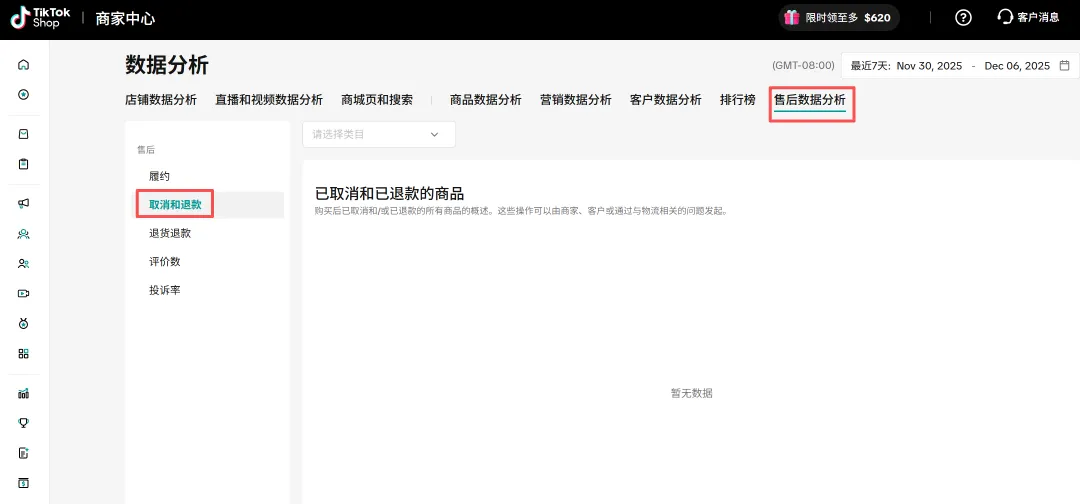Click the four-squares apps icon in sidebar
Viewport: 1080px width, 504px height.
click(x=24, y=353)
